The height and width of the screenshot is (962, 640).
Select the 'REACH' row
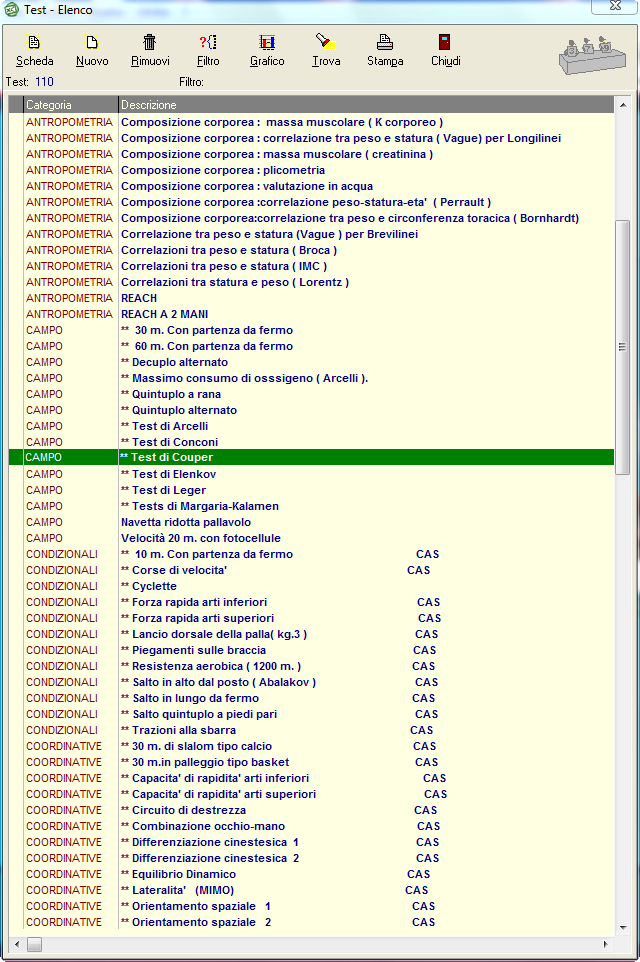311,298
